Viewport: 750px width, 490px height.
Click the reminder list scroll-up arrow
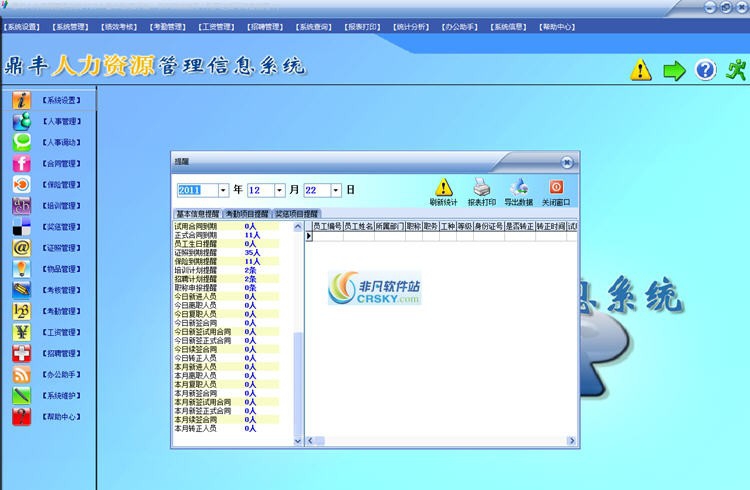coord(298,227)
